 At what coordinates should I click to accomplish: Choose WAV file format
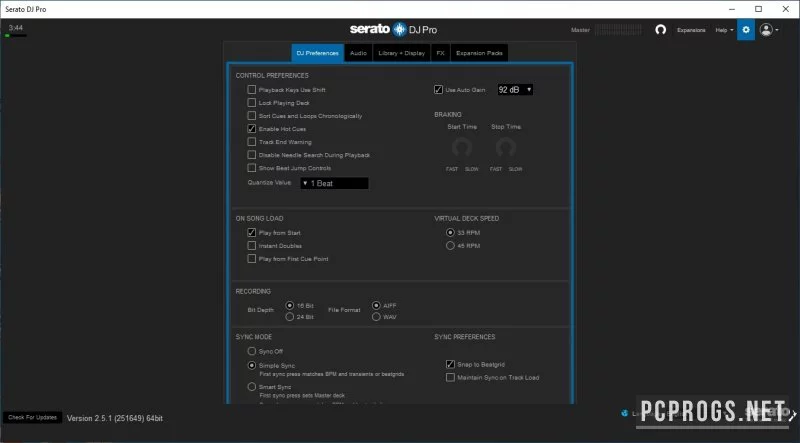[377, 317]
